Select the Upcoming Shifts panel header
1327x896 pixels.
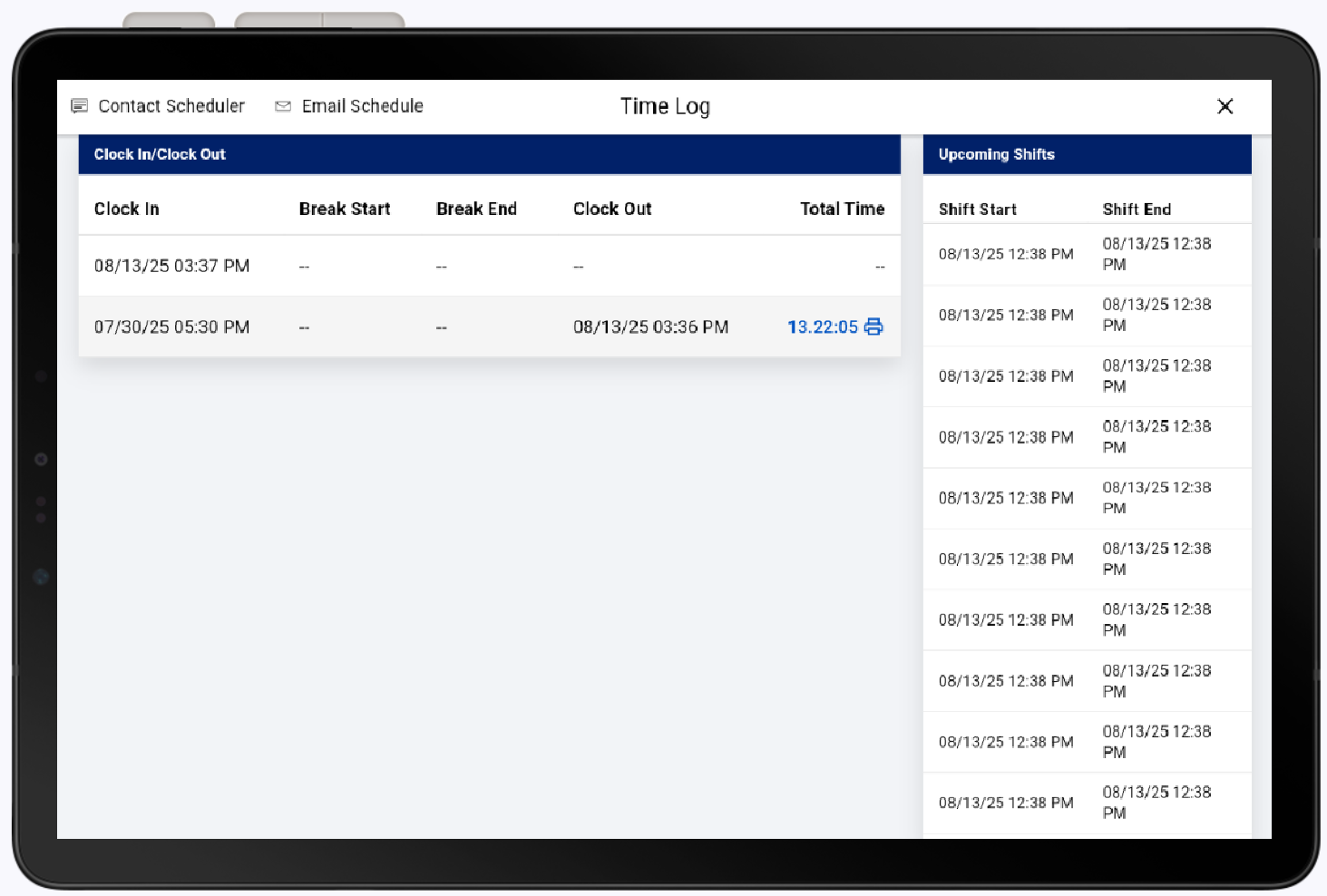pyautogui.click(x=996, y=154)
